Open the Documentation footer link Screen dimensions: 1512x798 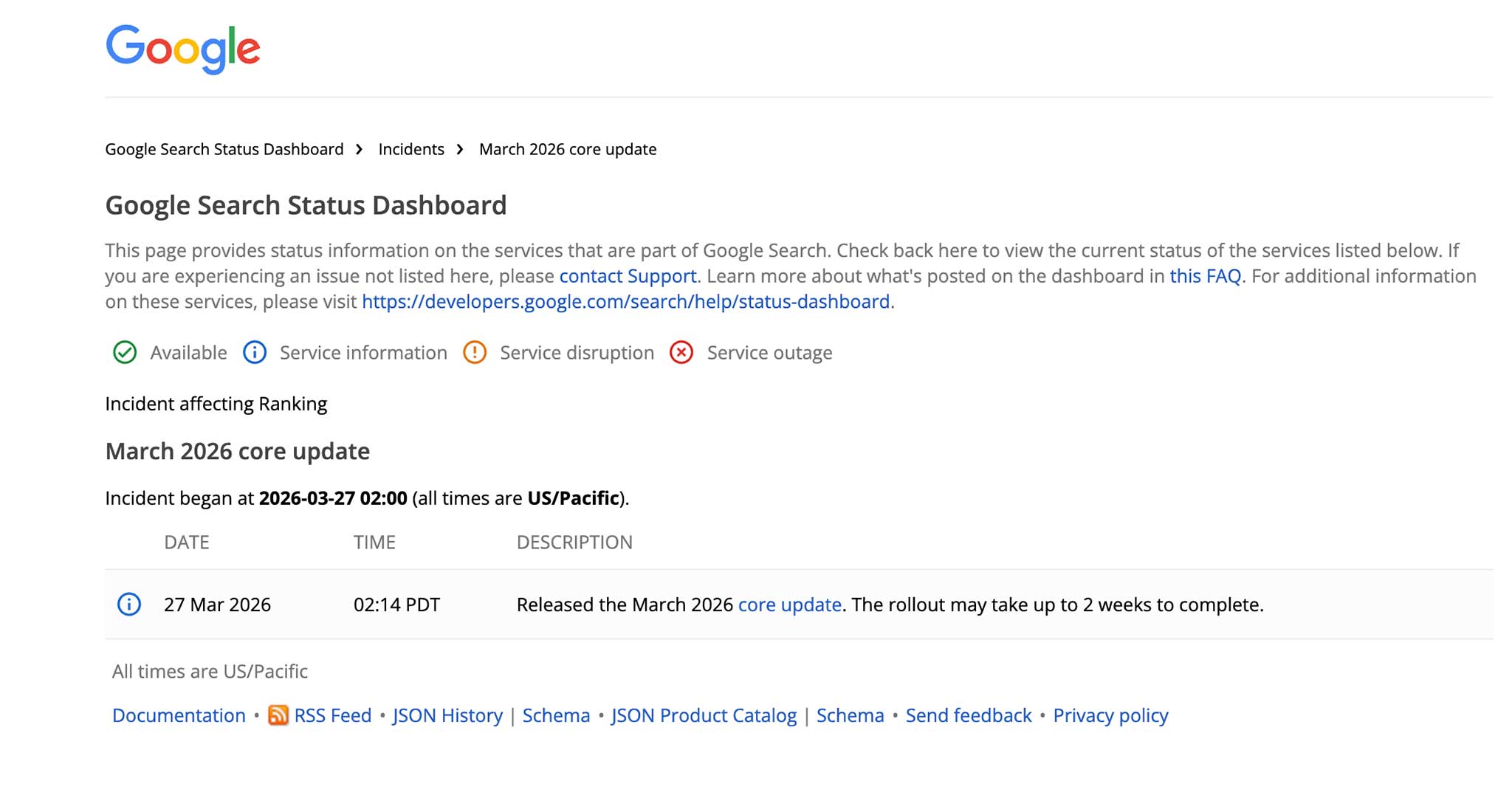(x=179, y=715)
